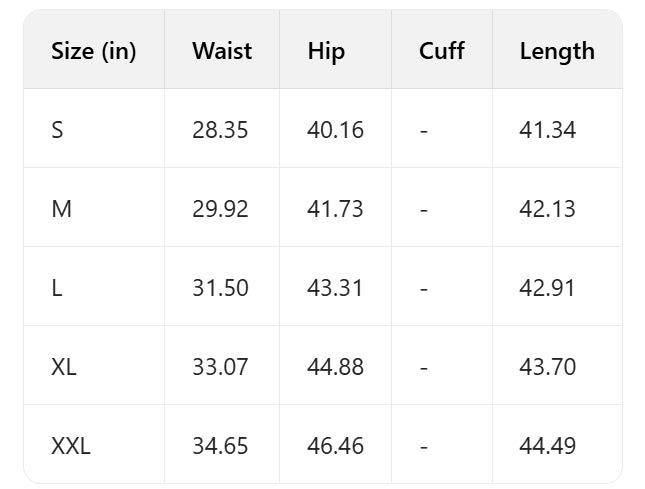Select length value 44.49
Viewport: 645px width, 489px height.
[x=547, y=446]
